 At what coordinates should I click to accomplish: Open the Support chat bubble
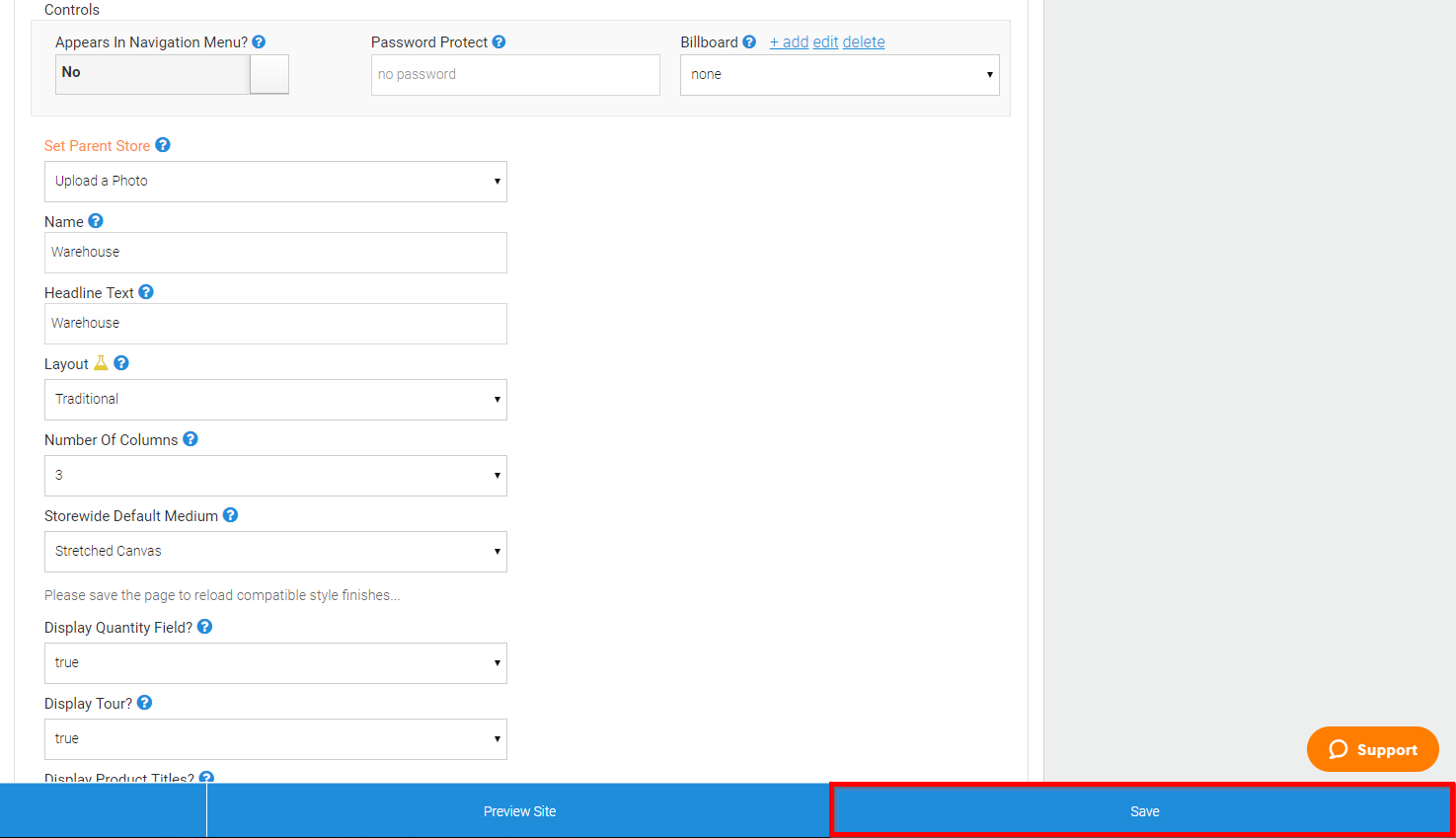click(x=1372, y=749)
